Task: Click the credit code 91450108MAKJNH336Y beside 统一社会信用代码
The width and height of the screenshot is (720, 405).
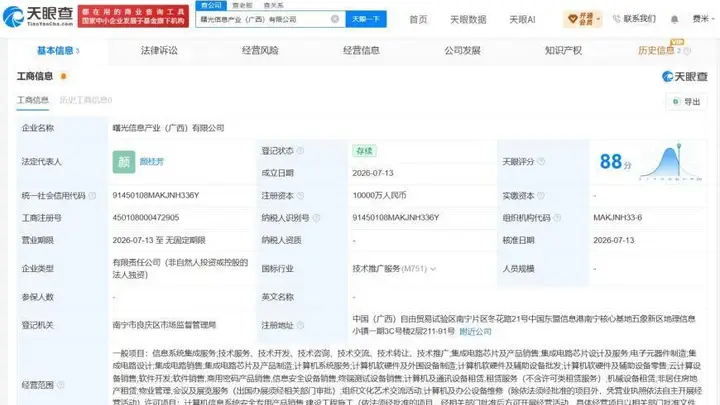Action: click(156, 195)
